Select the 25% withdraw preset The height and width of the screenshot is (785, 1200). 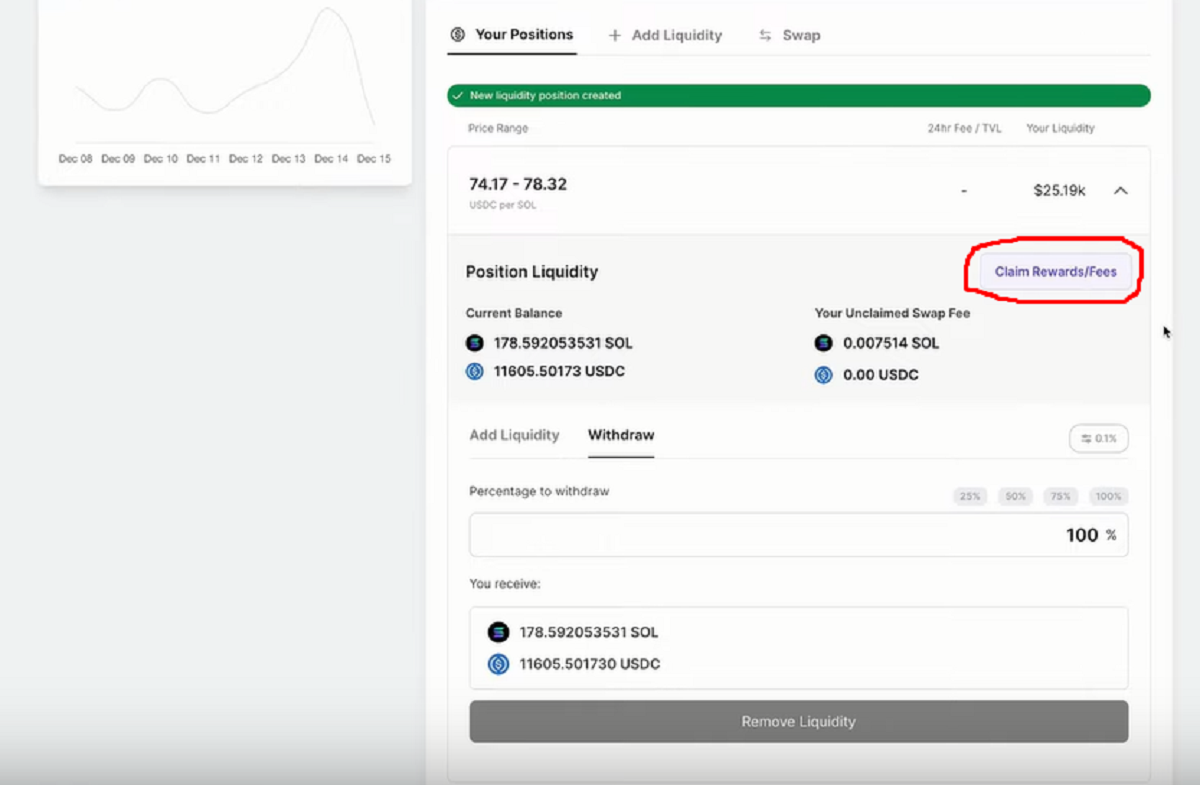coord(969,495)
